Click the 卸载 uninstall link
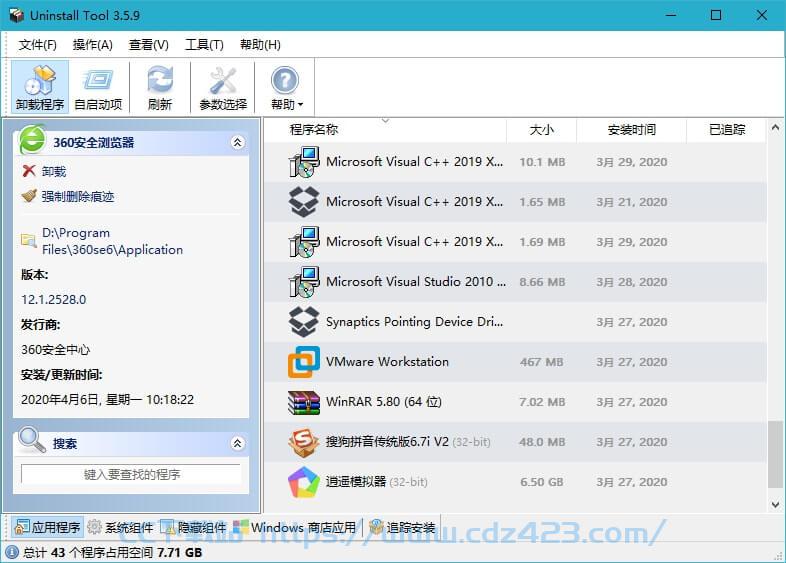Viewport: 786px width, 563px height. (54, 171)
